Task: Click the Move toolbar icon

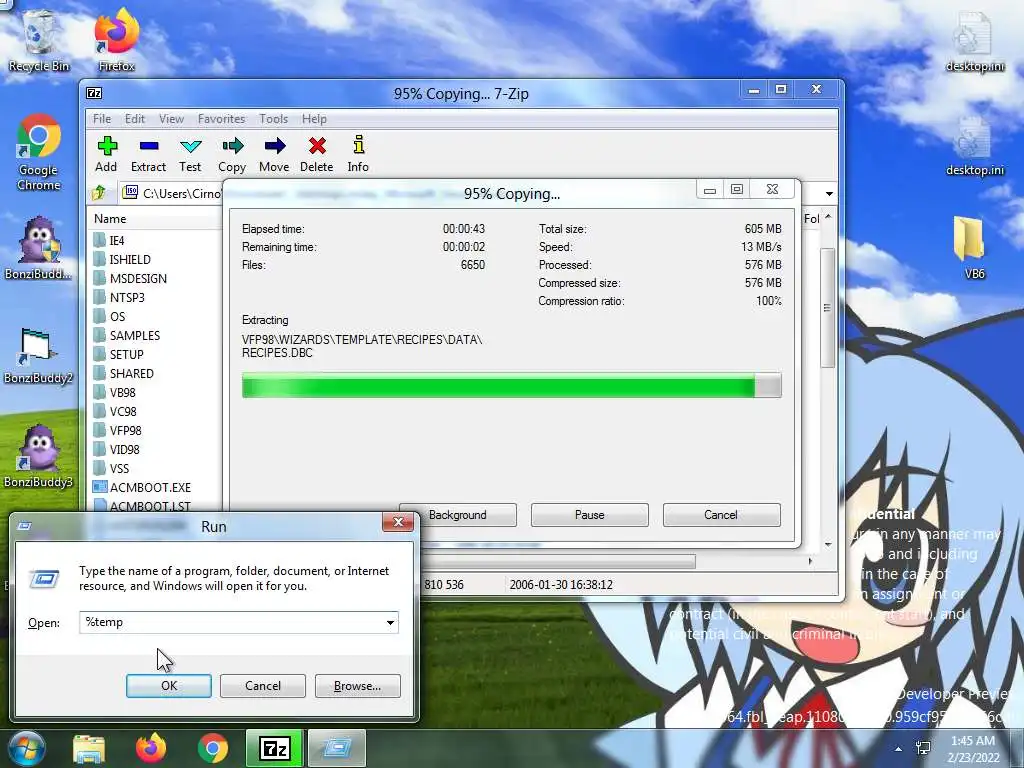Action: pyautogui.click(x=274, y=154)
